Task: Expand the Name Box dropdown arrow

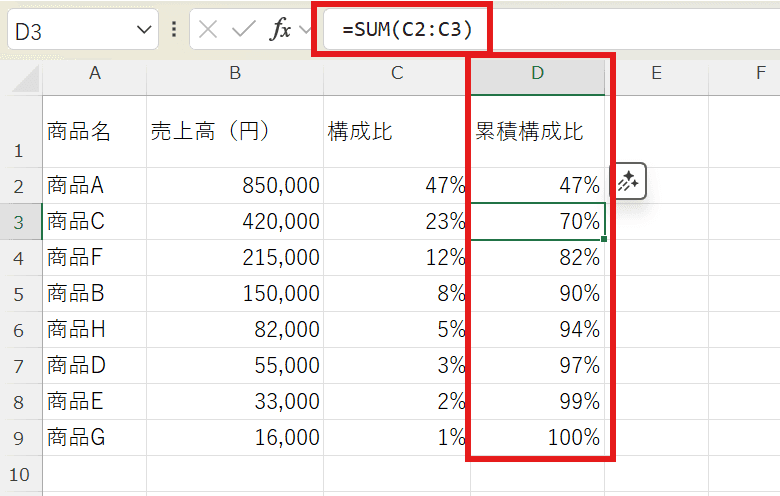Action: point(141,31)
